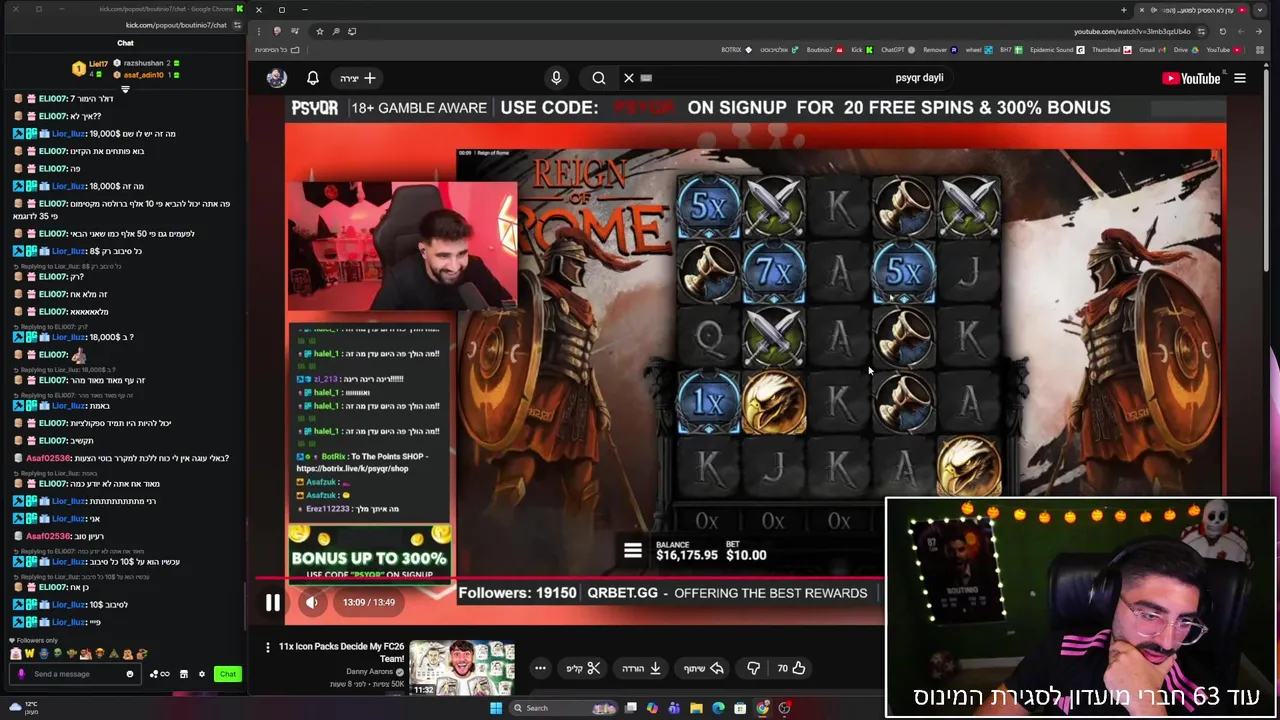Click the share arrow button
This screenshot has height=720, width=1280.
[x=703, y=668]
